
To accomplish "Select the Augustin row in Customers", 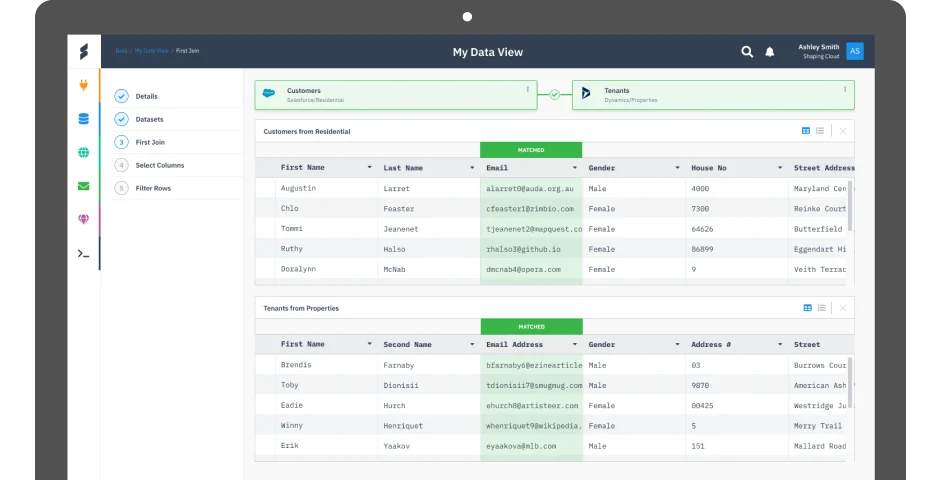I will point(552,188).
